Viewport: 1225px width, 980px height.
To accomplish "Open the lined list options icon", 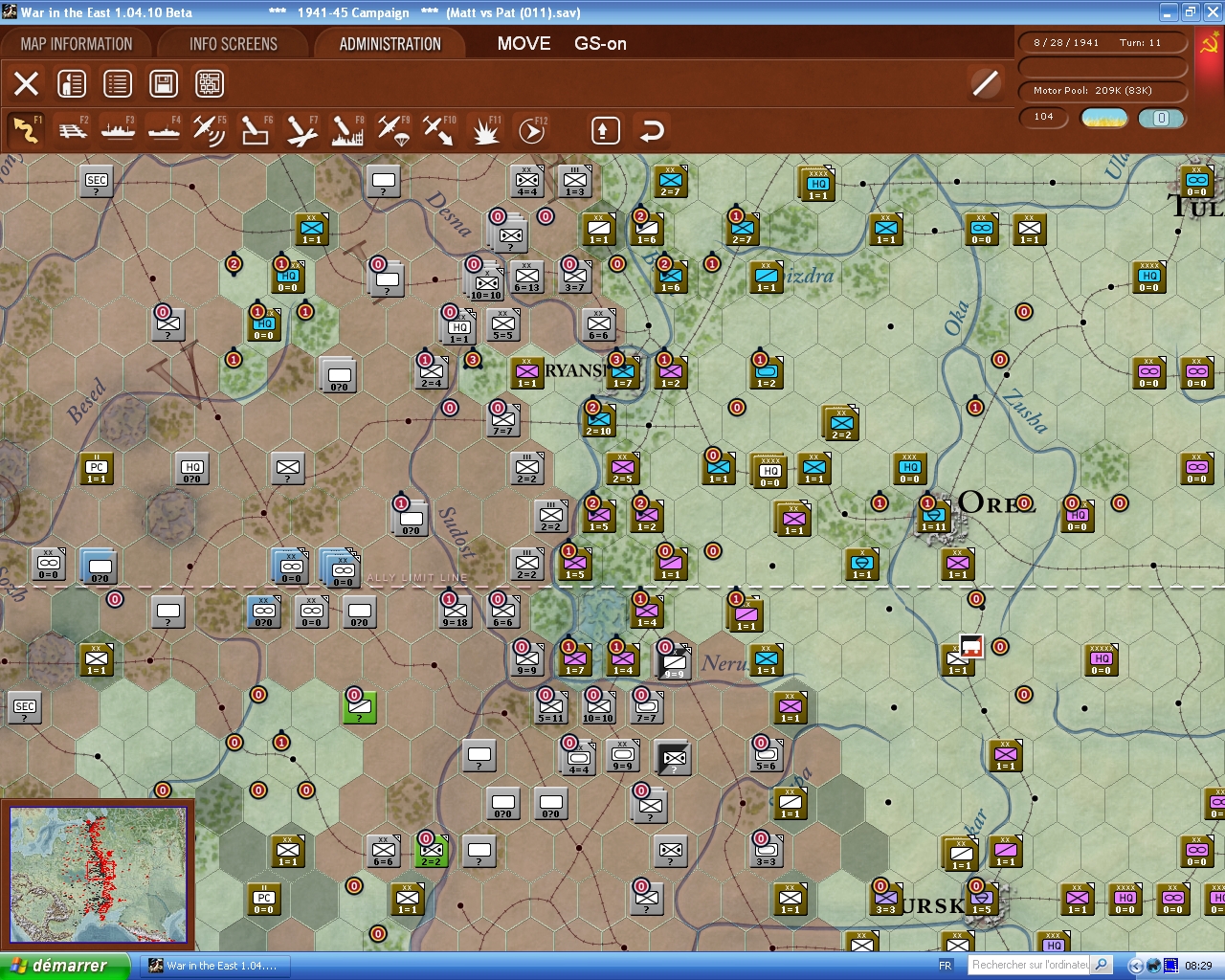I will pos(118,84).
